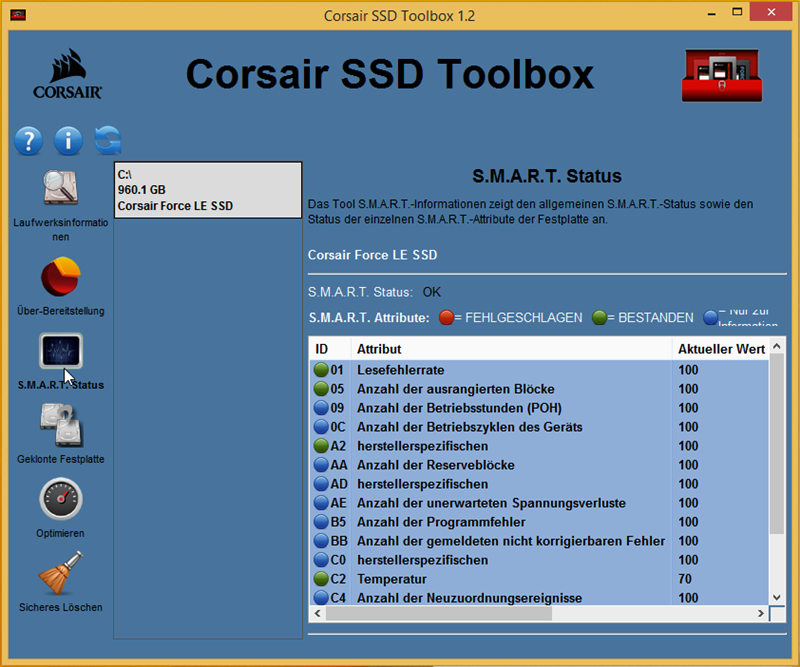Minimize the Corsair SSD Toolbox window
Image resolution: width=800 pixels, height=667 pixels.
(x=712, y=13)
